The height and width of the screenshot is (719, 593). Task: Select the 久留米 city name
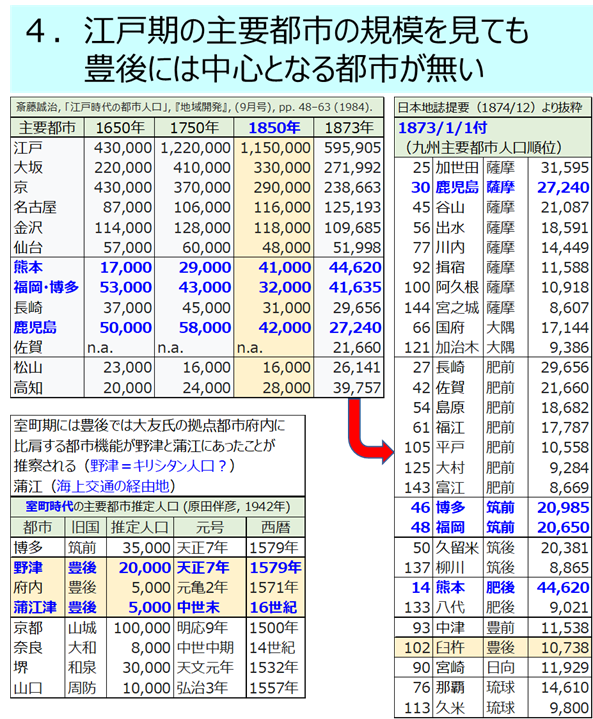click(x=457, y=548)
